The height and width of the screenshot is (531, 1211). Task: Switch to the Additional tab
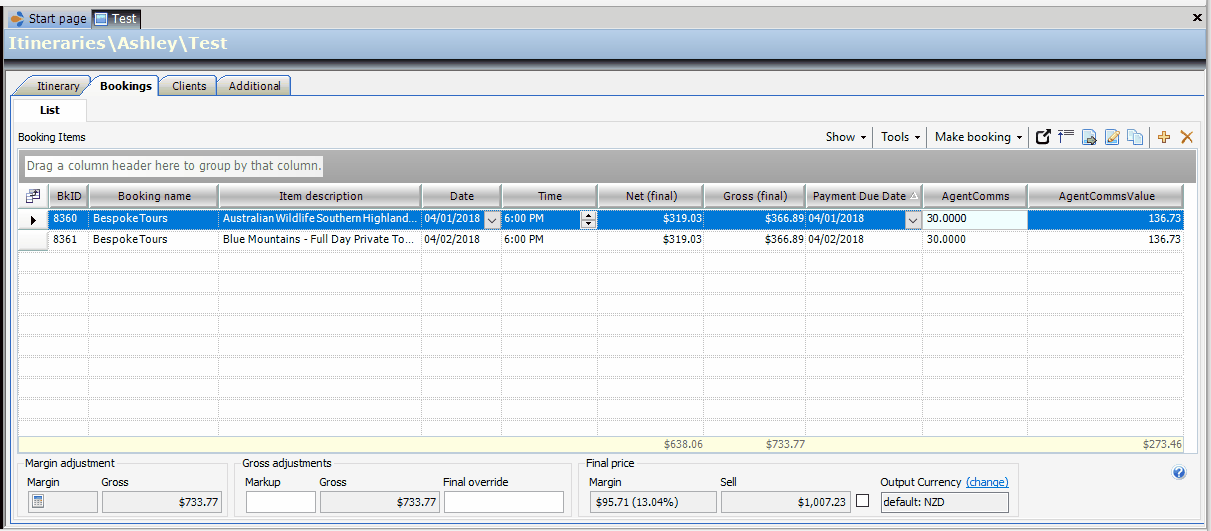pos(255,86)
